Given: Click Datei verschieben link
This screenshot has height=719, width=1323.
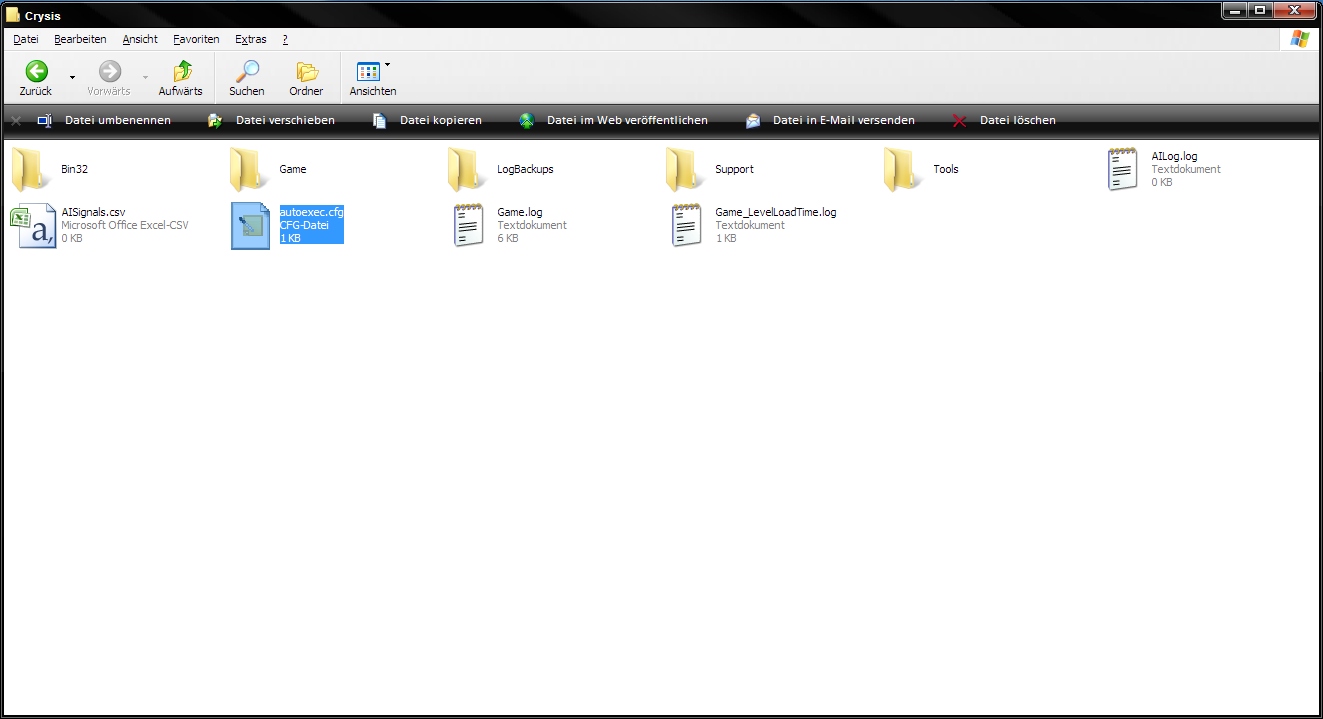Looking at the screenshot, I should [285, 120].
